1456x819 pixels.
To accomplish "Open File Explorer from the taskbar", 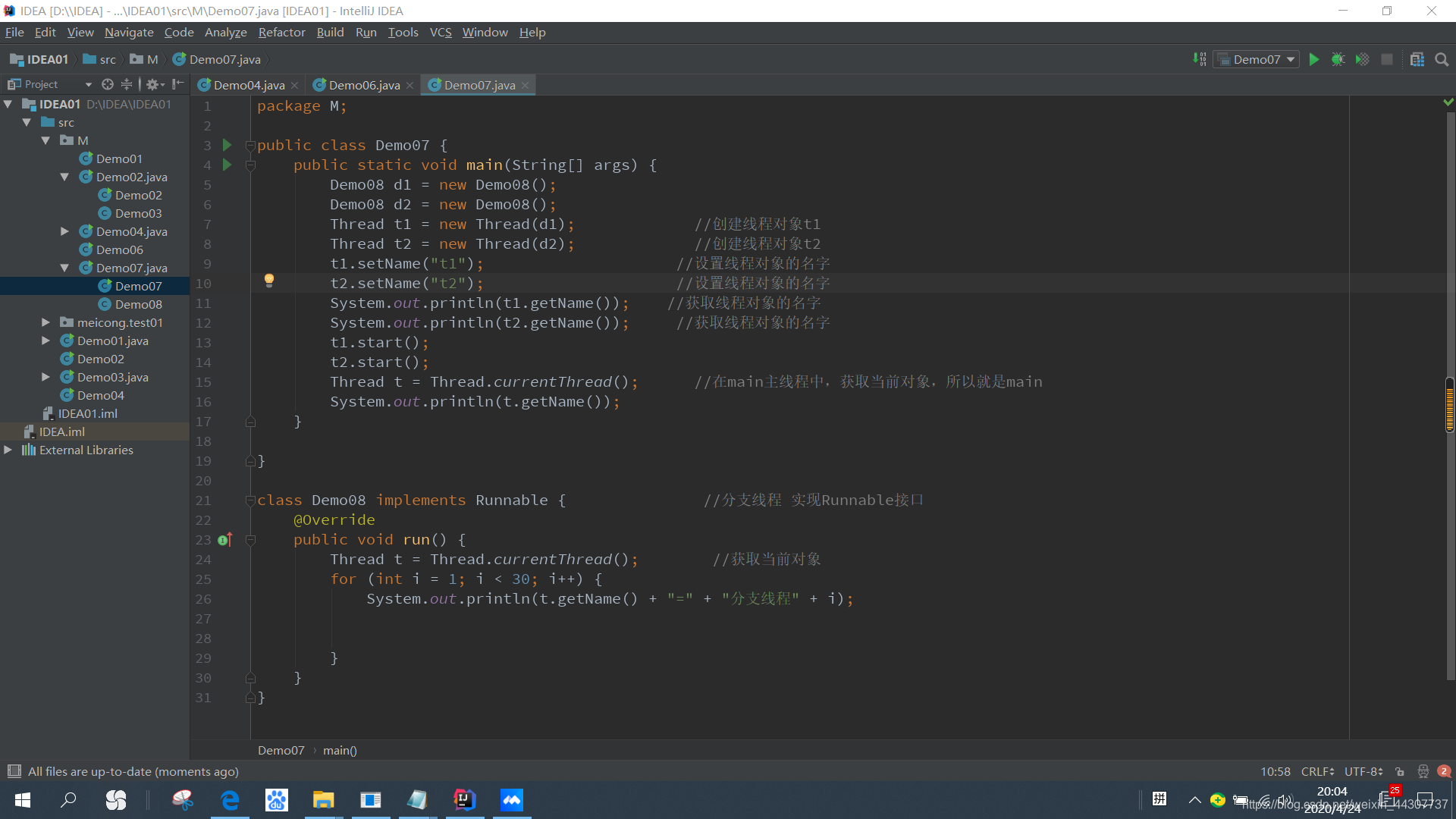I will tap(323, 800).
